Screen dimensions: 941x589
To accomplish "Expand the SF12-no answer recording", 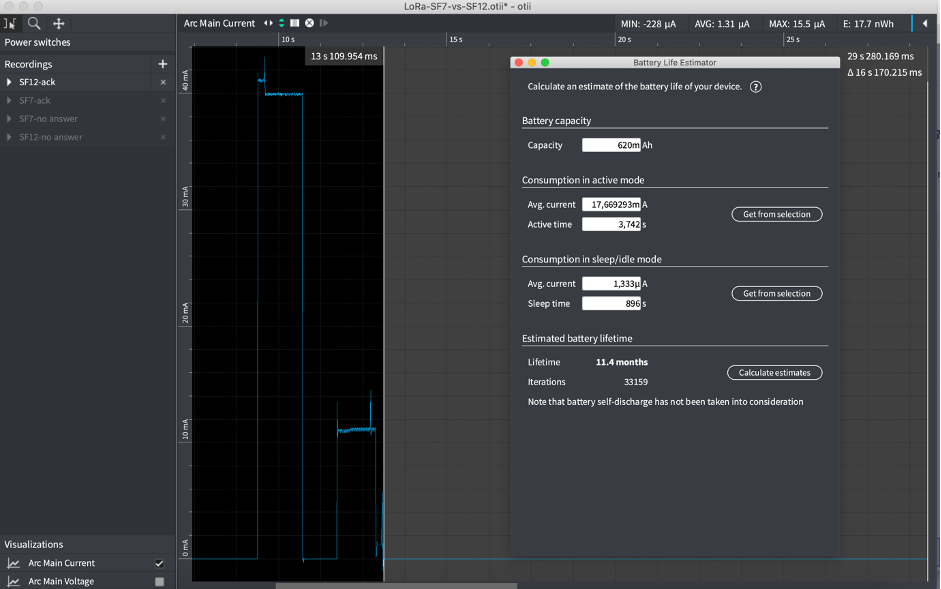I will pos(9,137).
